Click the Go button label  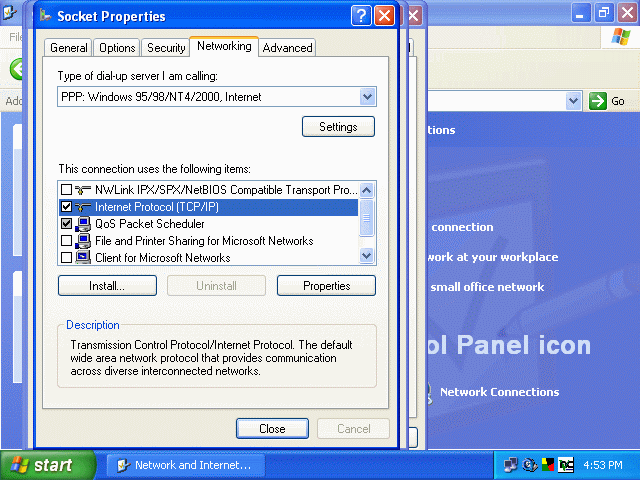coord(618,101)
